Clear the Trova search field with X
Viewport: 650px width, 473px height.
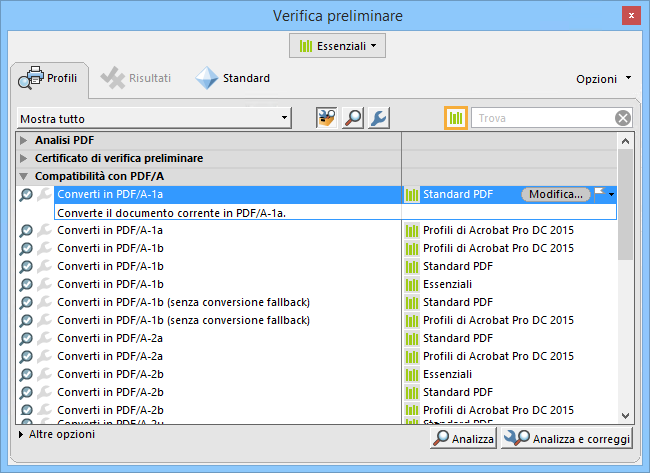coord(623,118)
